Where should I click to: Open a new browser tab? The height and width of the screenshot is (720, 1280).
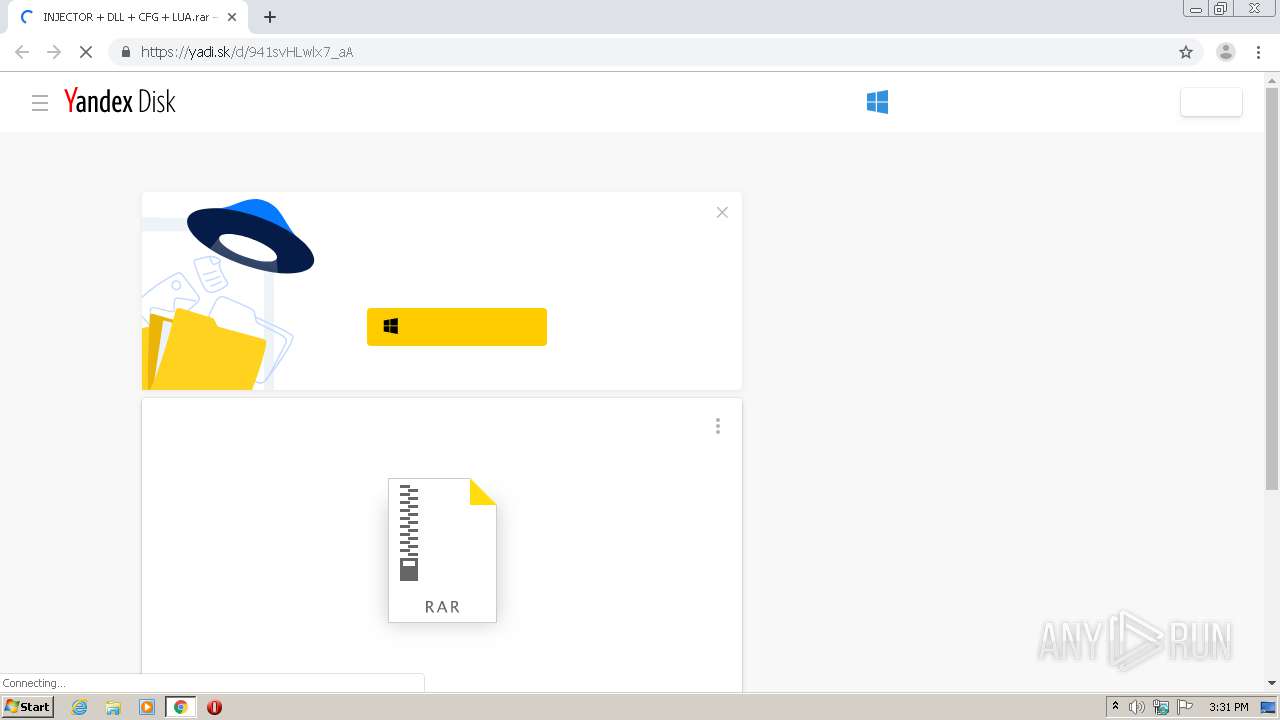pyautogui.click(x=269, y=17)
